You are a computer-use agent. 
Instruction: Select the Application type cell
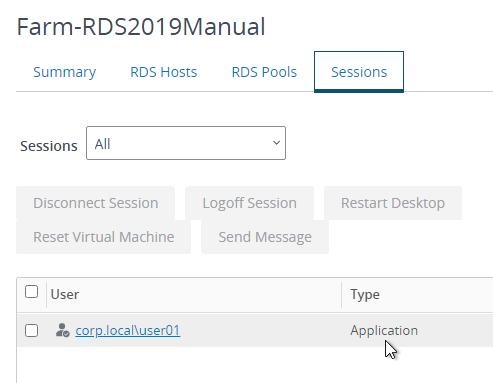(384, 331)
